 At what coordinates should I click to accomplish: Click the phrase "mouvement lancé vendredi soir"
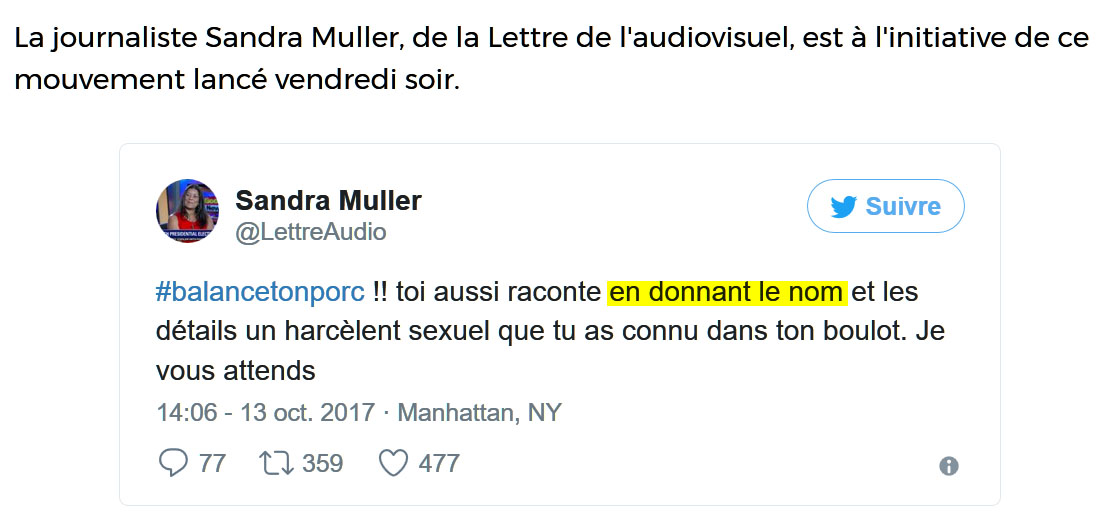coord(236,79)
